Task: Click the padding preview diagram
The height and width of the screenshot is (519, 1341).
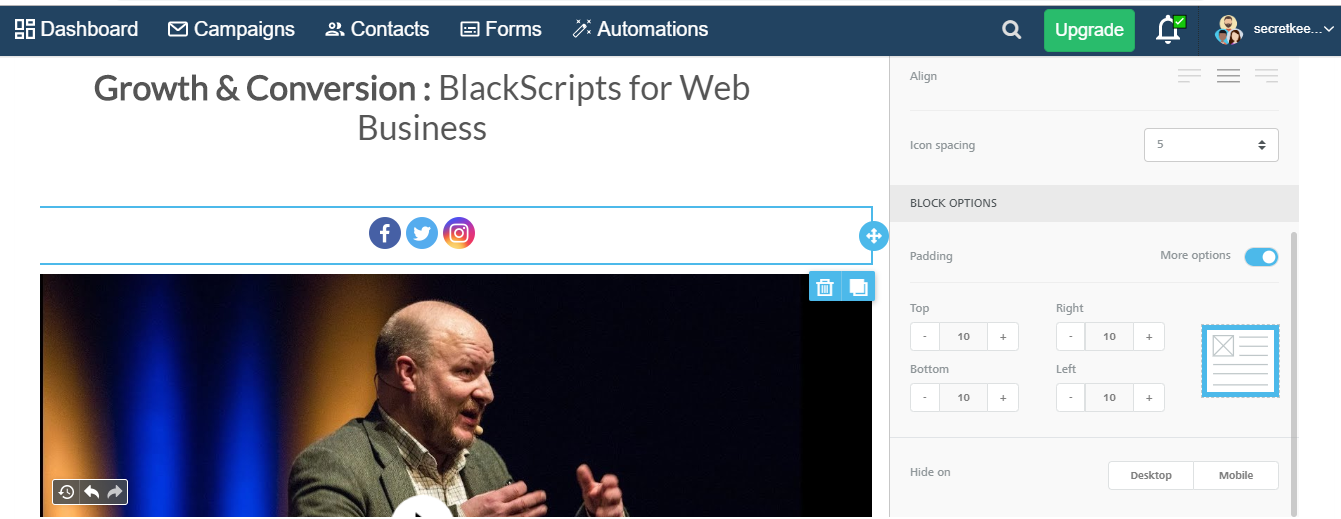Action: click(x=1240, y=361)
